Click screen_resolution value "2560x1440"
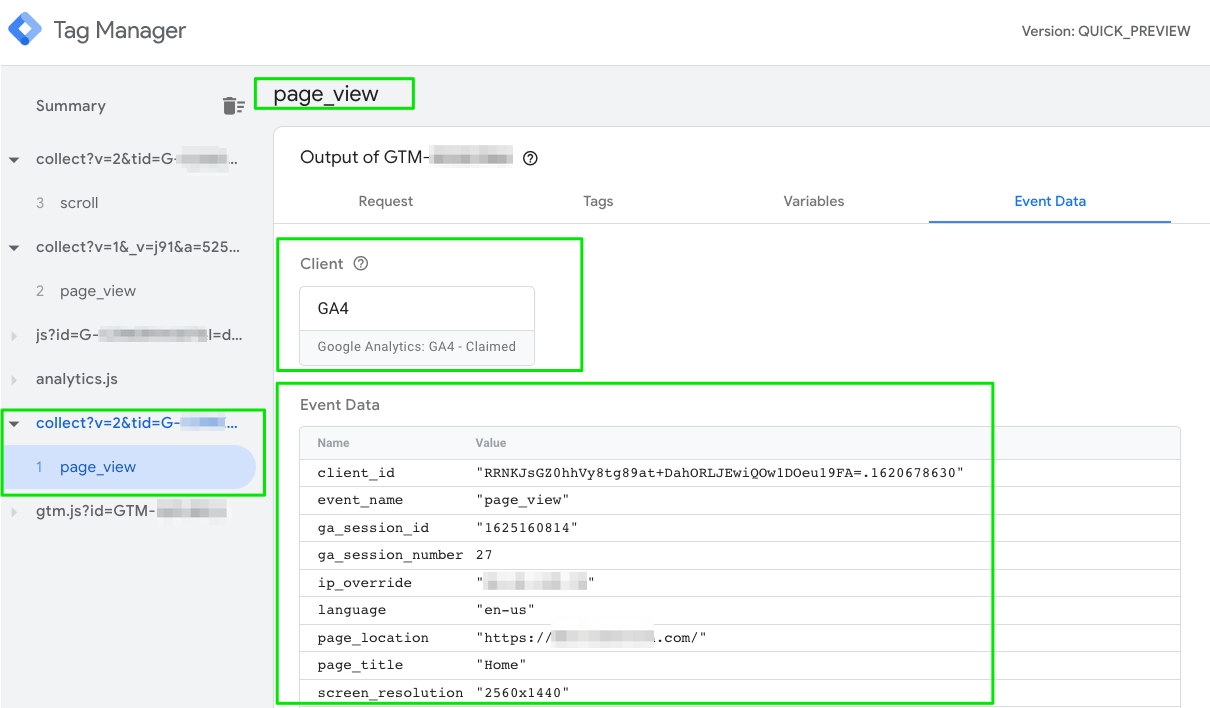The image size is (1210, 708). (523, 693)
